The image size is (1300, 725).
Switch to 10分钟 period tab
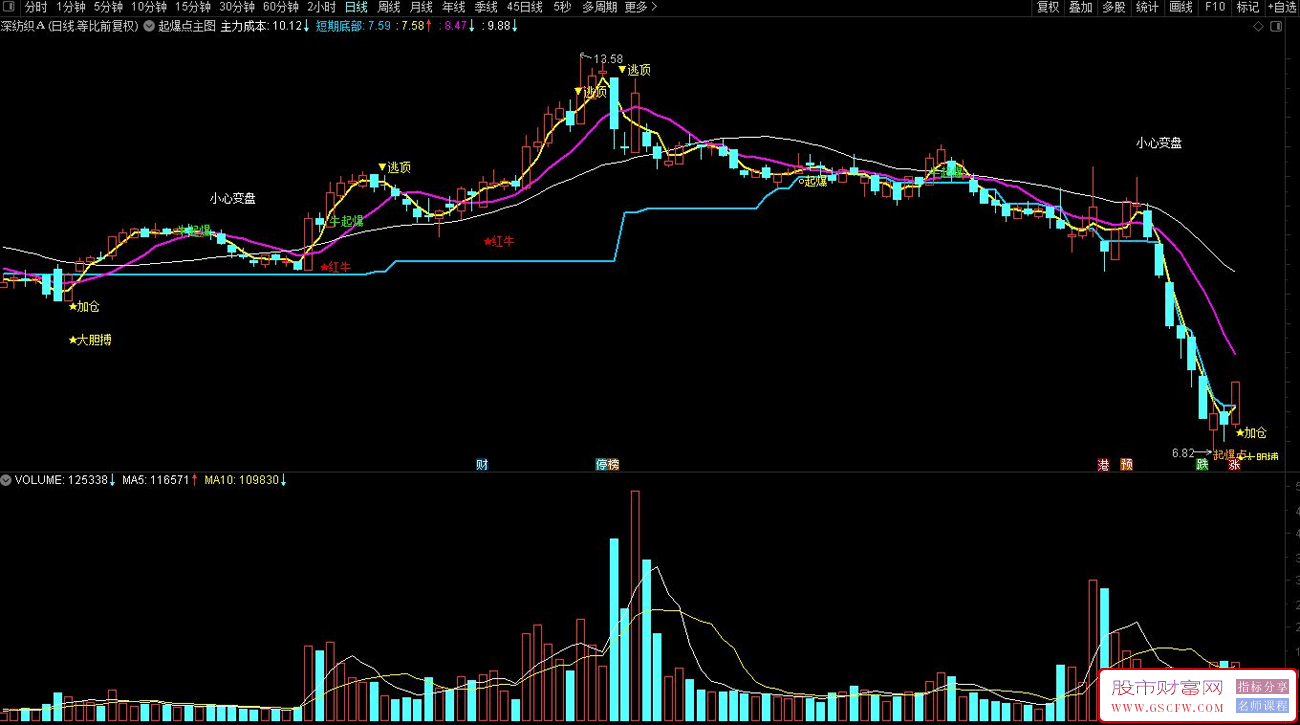tap(149, 7)
